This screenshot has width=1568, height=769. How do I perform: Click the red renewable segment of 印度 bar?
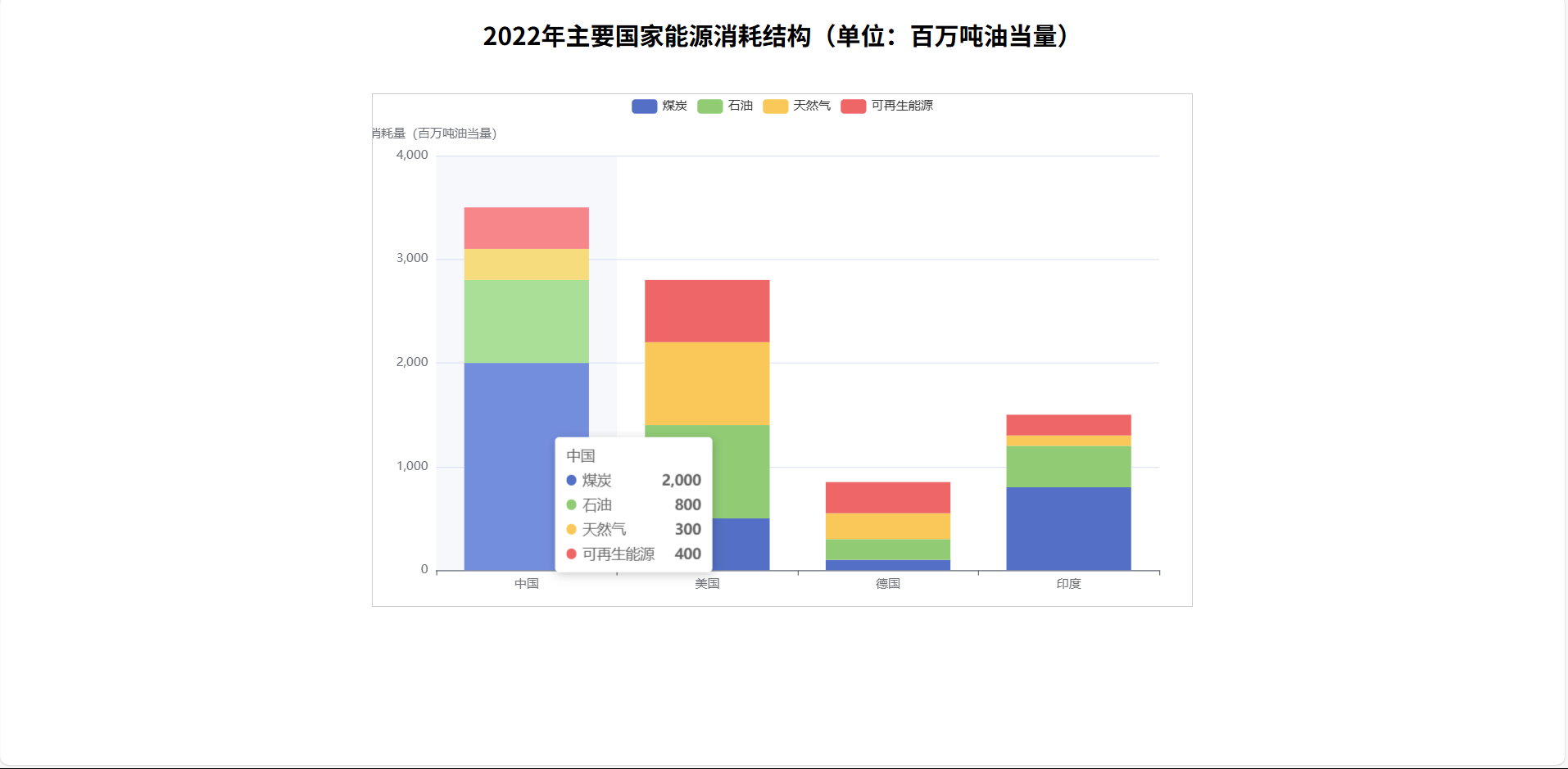tap(1068, 424)
